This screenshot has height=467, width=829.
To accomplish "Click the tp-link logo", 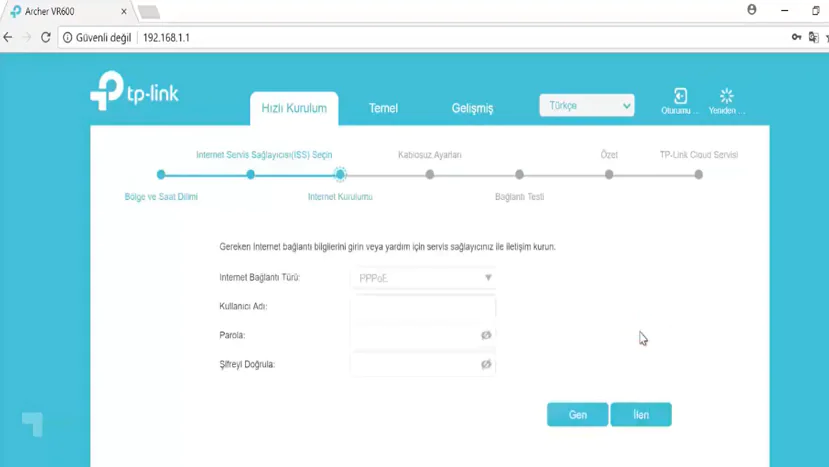I will 135,92.
